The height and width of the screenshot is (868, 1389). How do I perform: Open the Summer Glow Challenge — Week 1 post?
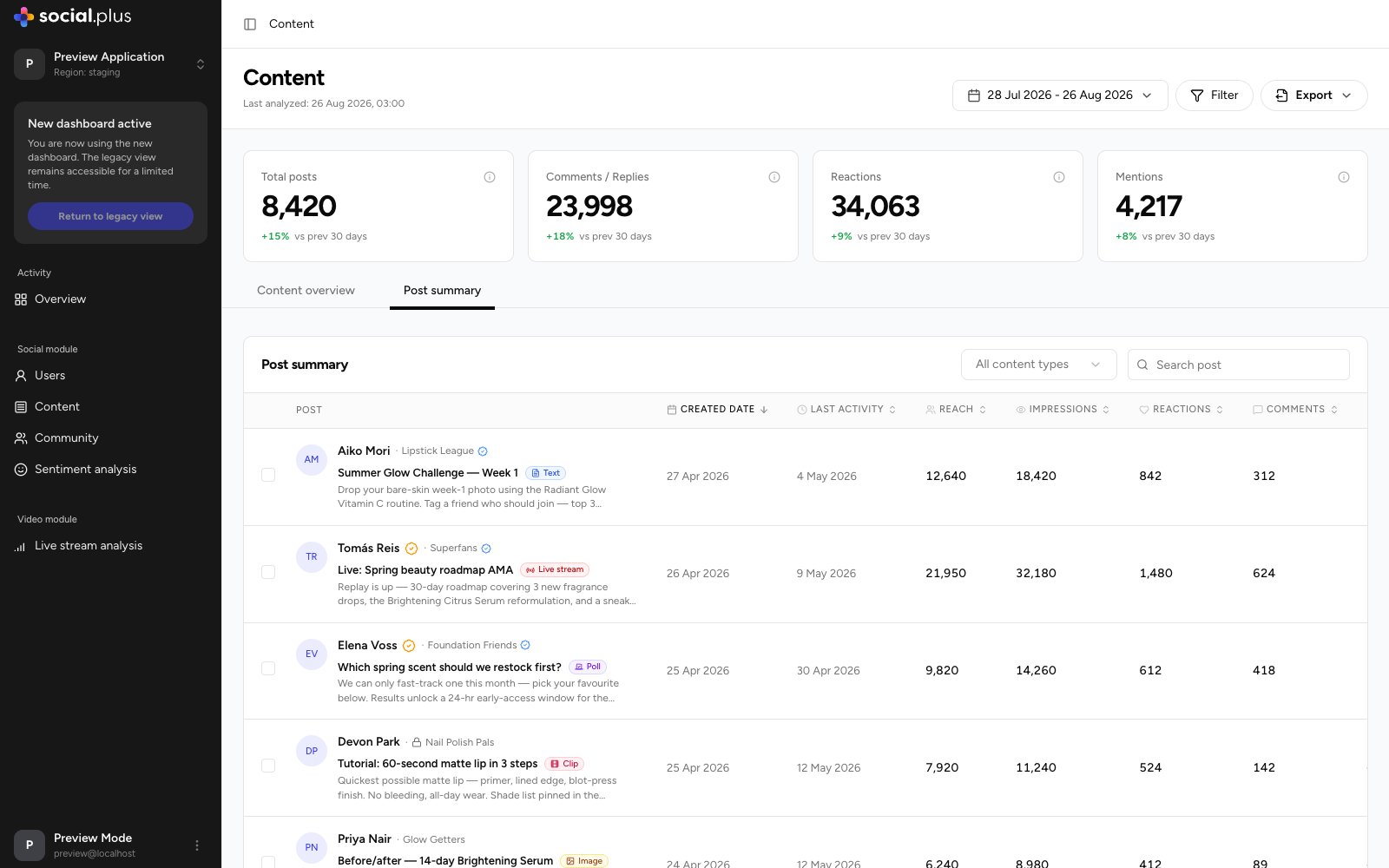coord(428,473)
